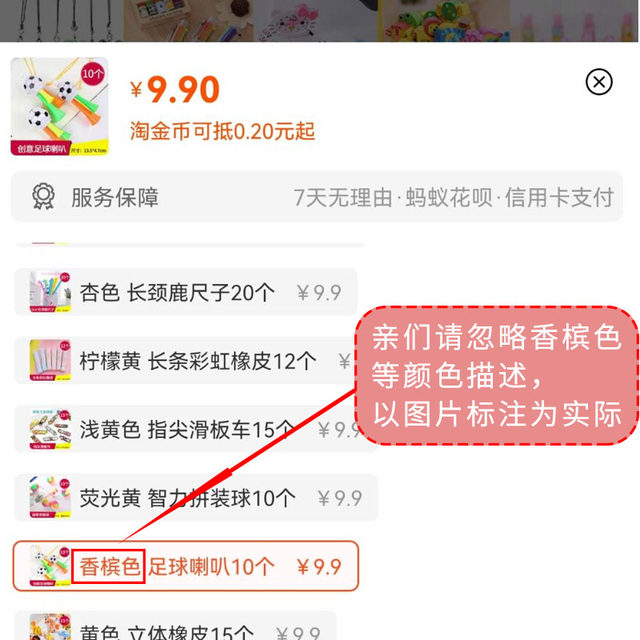Open the main product preview thumbnail
Image resolution: width=640 pixels, height=640 pixels.
tap(60, 107)
